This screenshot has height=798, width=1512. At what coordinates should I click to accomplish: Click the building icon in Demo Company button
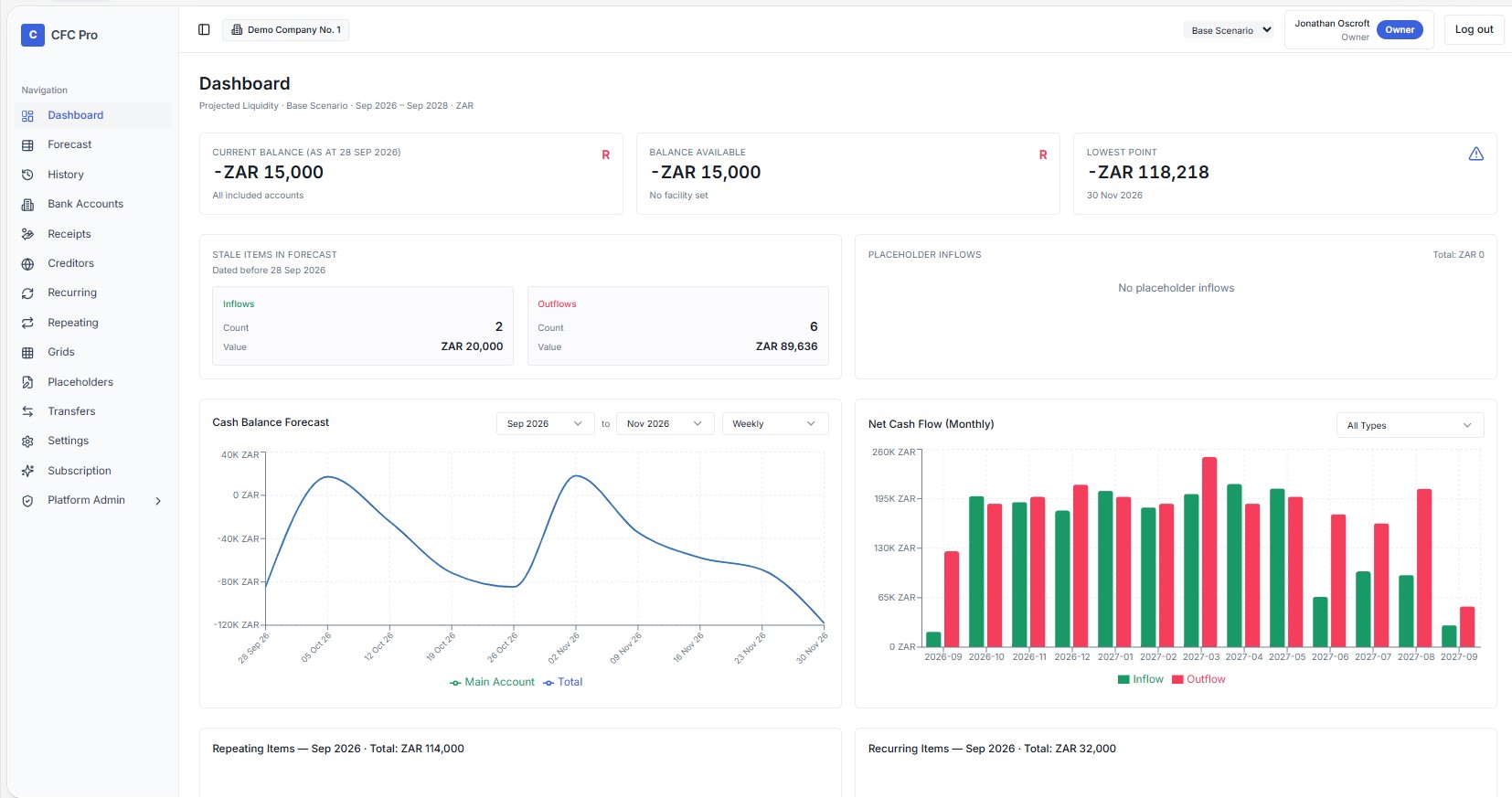(x=237, y=29)
